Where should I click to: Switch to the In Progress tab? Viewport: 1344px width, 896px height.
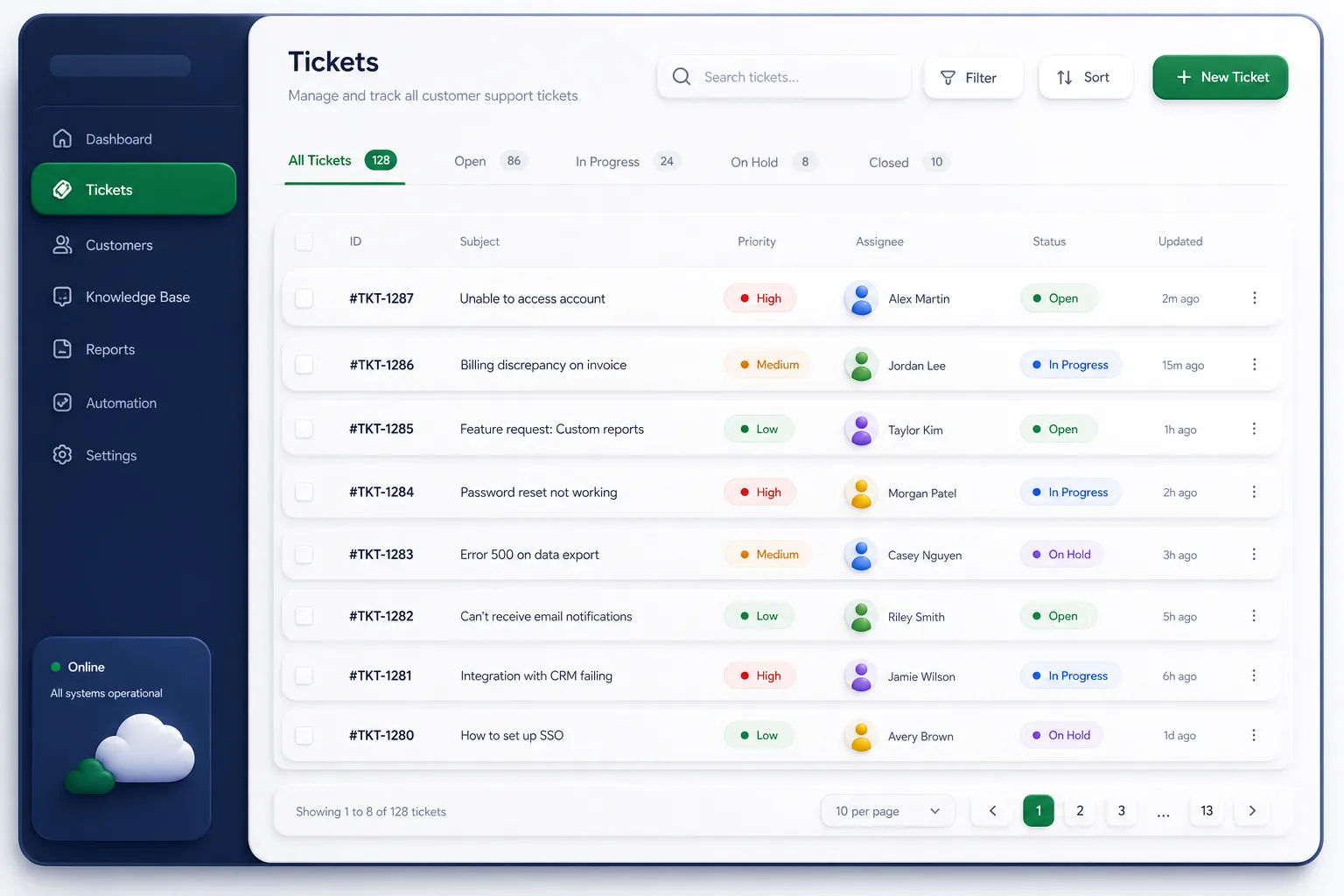tap(626, 161)
